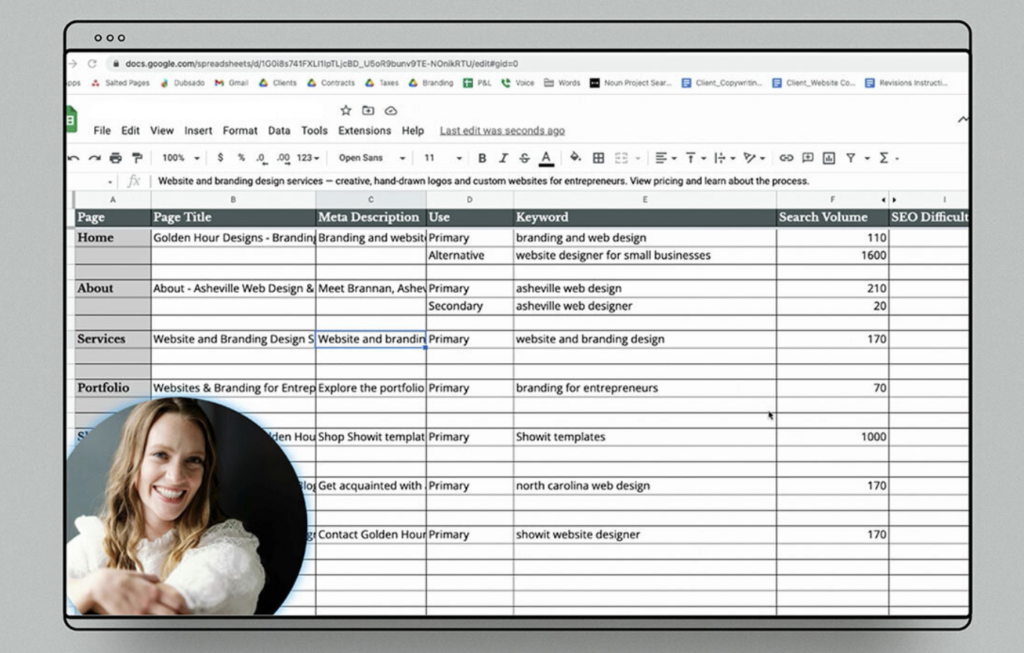Open the Help menu
Screen dimensions: 1024x653
point(413,131)
